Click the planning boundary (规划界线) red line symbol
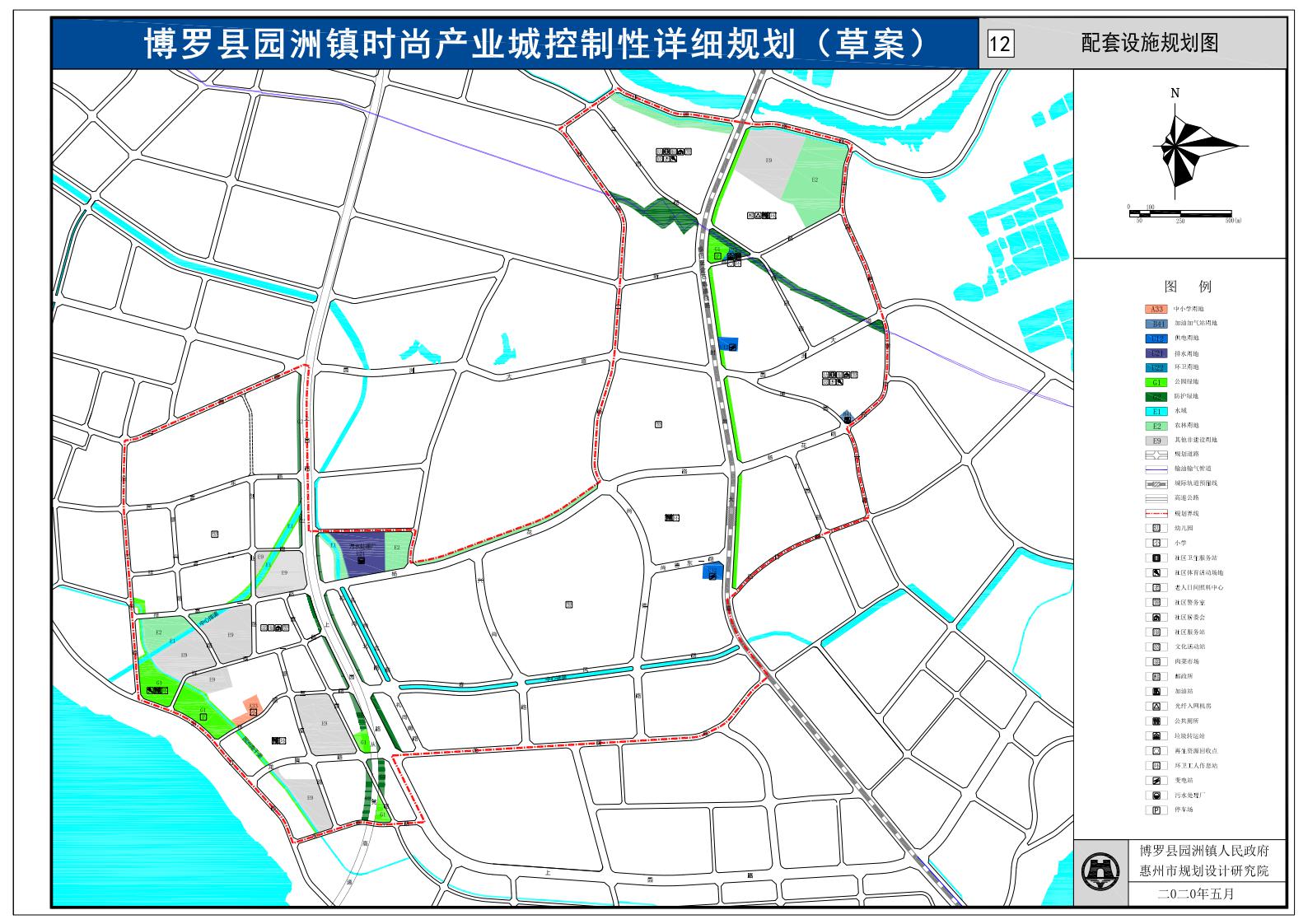Image resolution: width=1308 pixels, height=924 pixels. tap(1156, 513)
